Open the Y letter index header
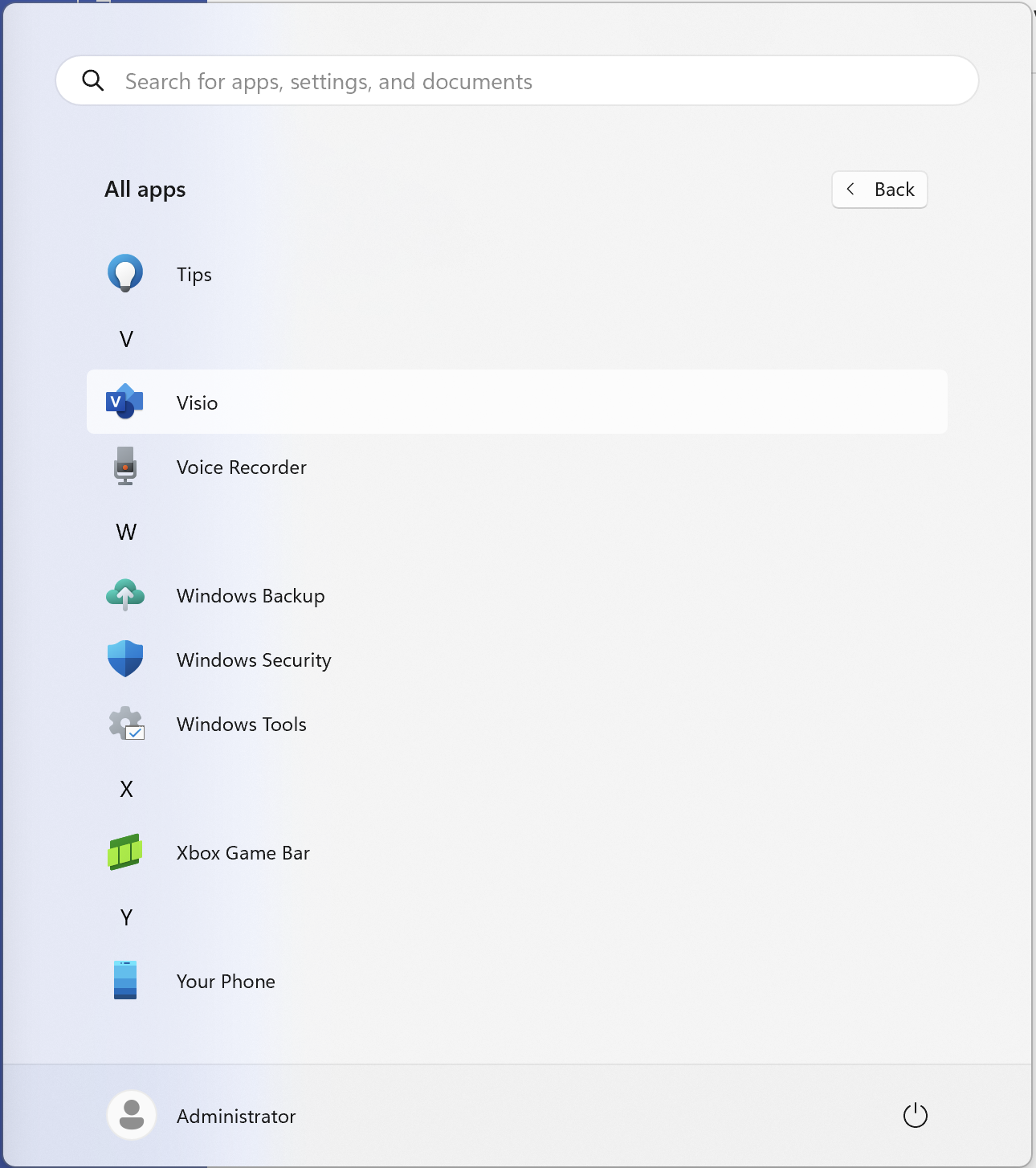1036x1168 pixels. coord(126,917)
